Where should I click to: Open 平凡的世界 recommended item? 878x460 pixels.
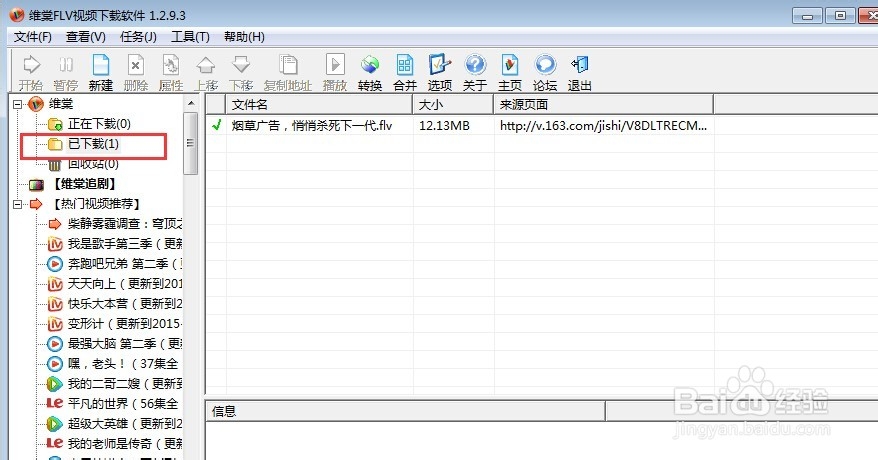(123, 403)
